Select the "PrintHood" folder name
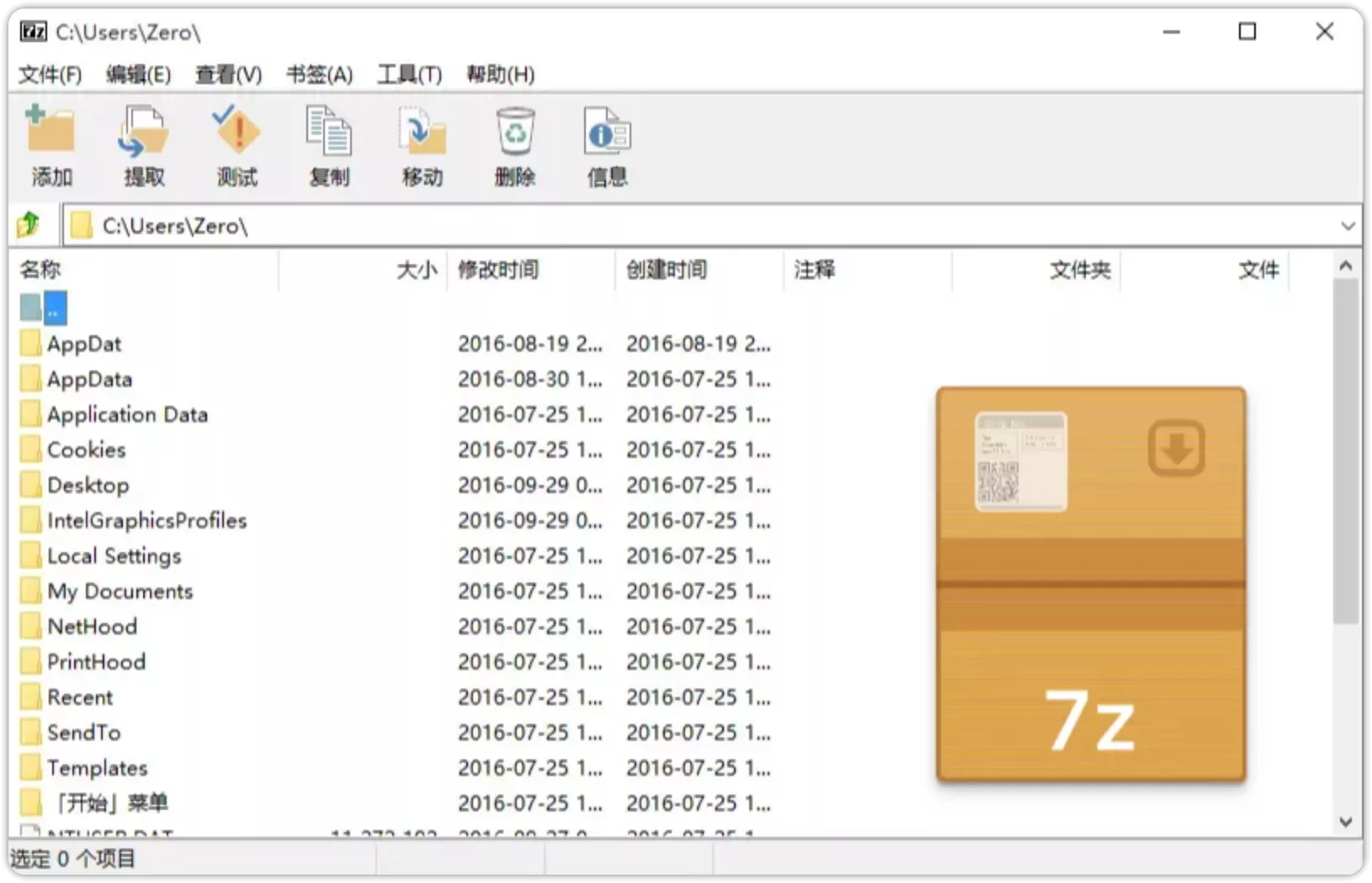 (96, 662)
